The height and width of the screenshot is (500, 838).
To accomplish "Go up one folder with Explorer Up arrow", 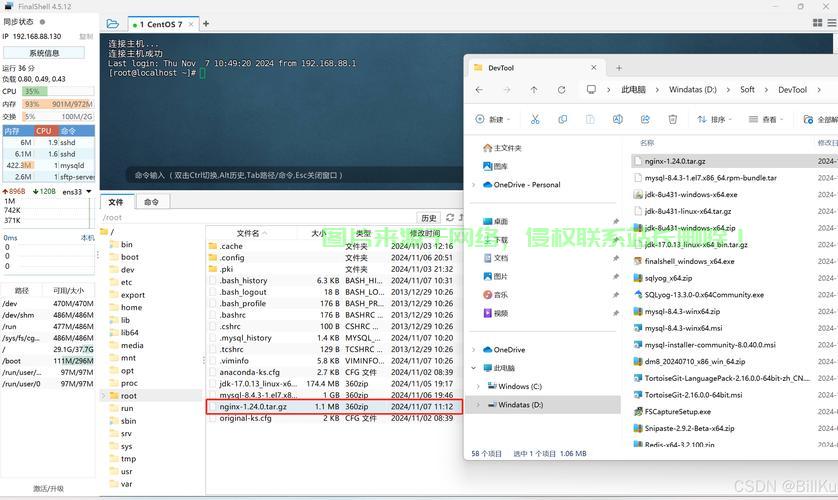I will pyautogui.click(x=534, y=90).
